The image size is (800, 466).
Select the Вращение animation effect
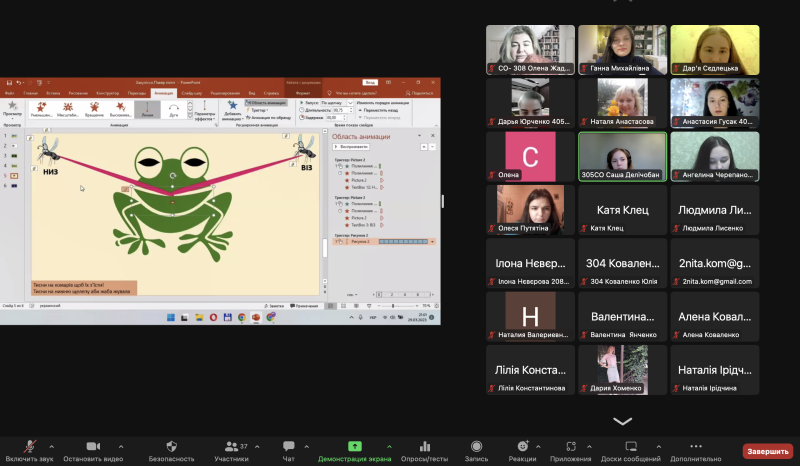point(94,109)
